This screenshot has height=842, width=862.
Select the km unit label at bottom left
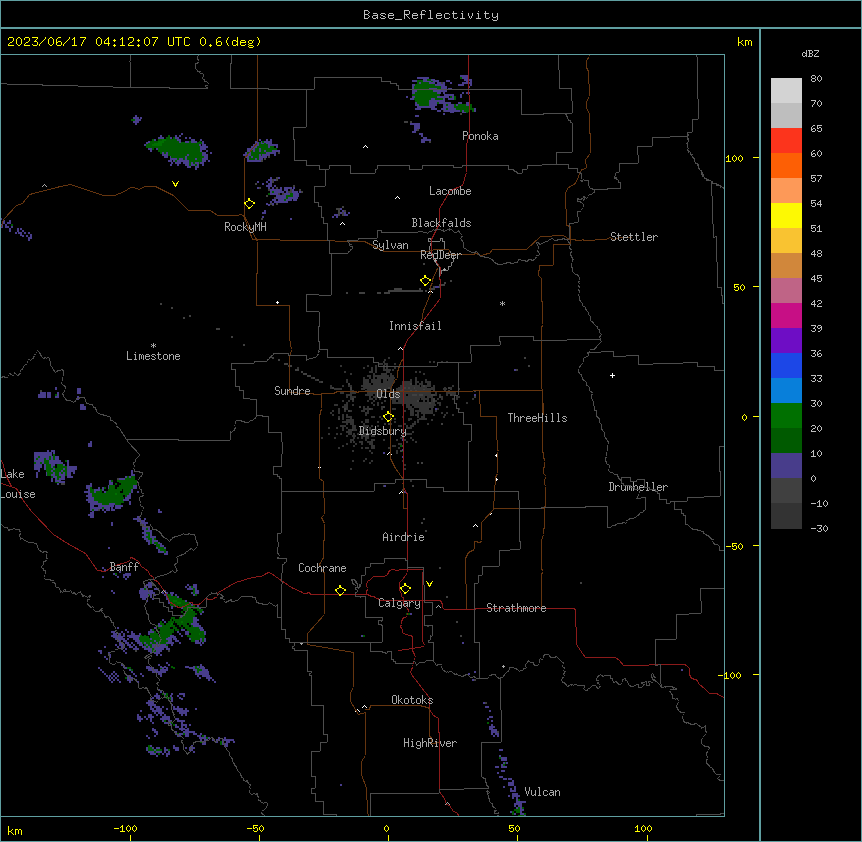[x=15, y=830]
